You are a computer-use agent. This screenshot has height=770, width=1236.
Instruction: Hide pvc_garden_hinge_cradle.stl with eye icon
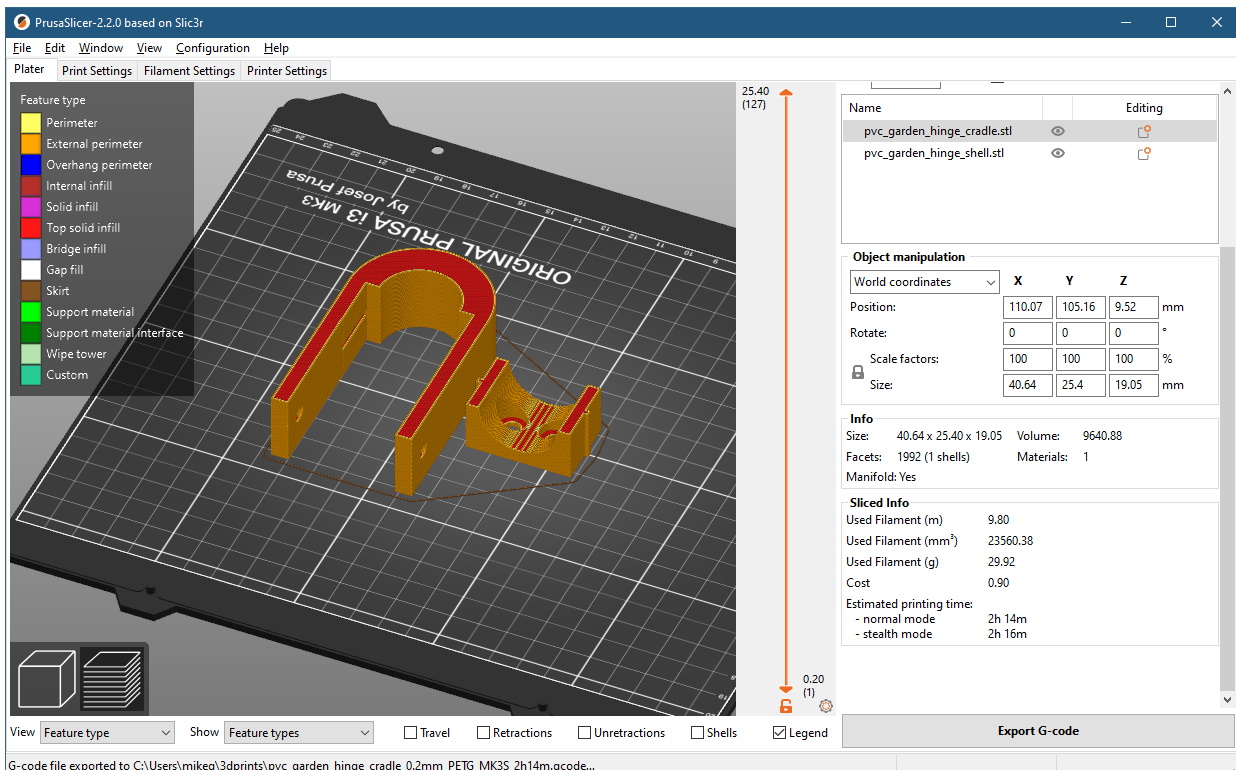pyautogui.click(x=1057, y=131)
